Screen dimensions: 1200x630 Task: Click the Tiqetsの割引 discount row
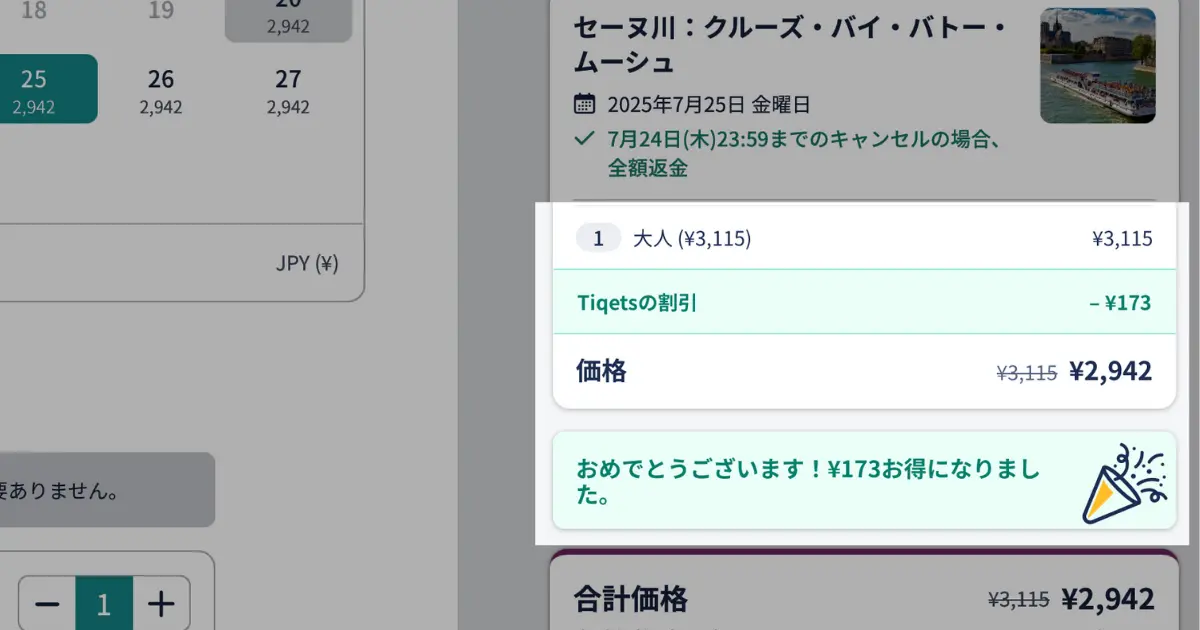coord(865,302)
